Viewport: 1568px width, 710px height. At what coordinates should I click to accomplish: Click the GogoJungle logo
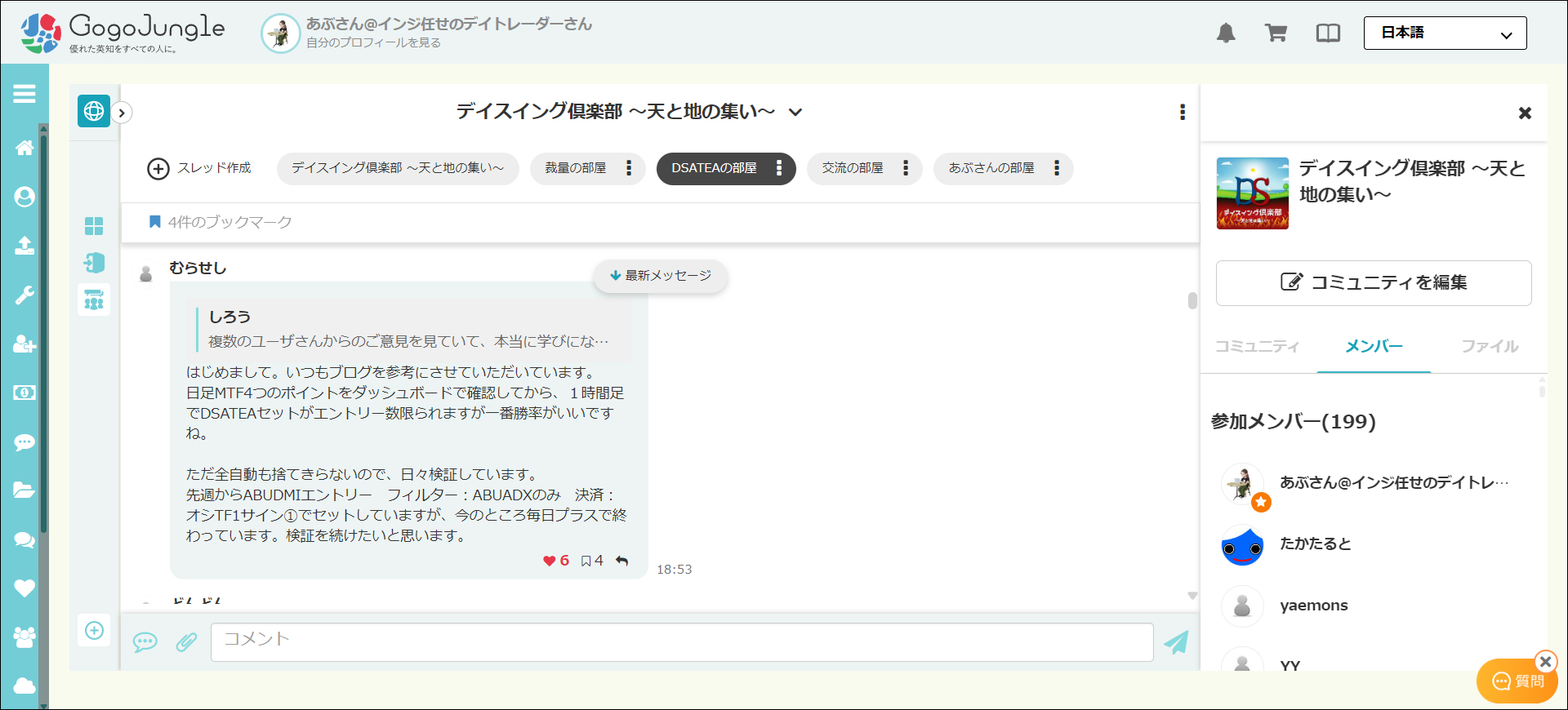(x=122, y=33)
